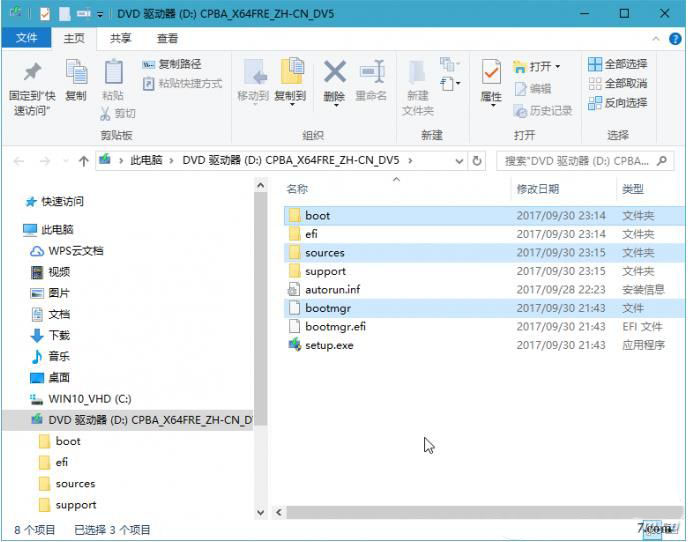This screenshot has height=542, width=688.
Task: Expand the address bar history dropdown
Action: coord(459,160)
